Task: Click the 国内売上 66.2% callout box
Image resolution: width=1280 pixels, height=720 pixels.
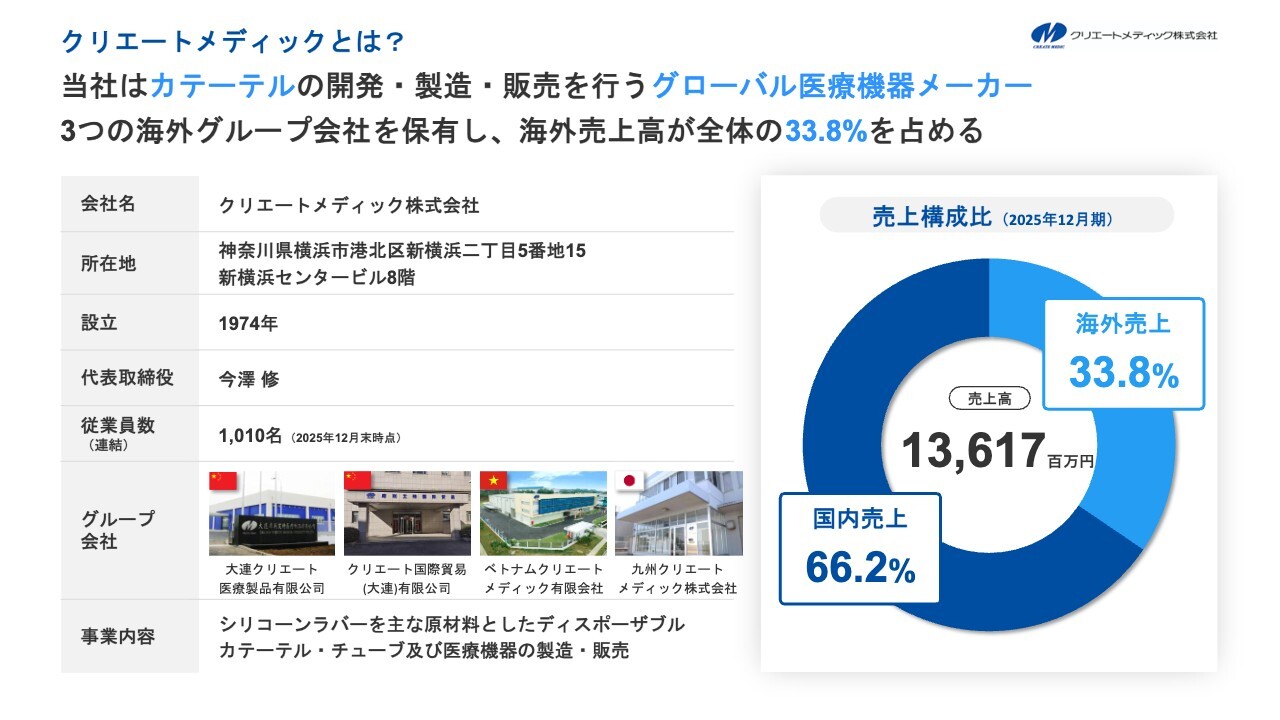Action: click(x=860, y=548)
